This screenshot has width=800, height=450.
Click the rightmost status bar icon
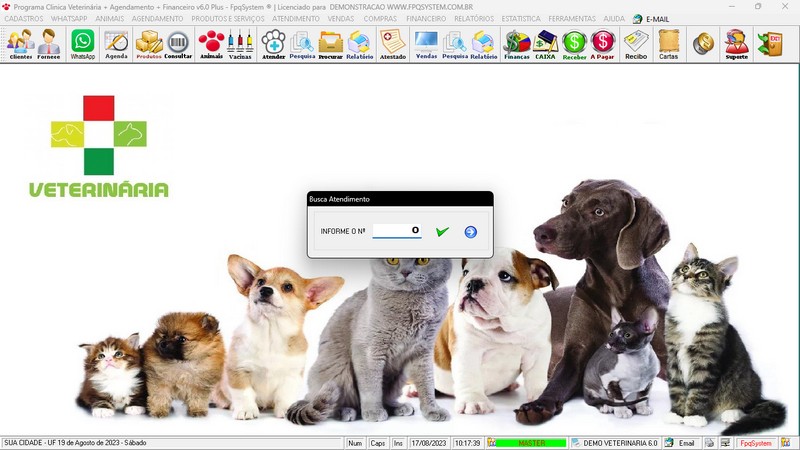pyautogui.click(x=786, y=443)
